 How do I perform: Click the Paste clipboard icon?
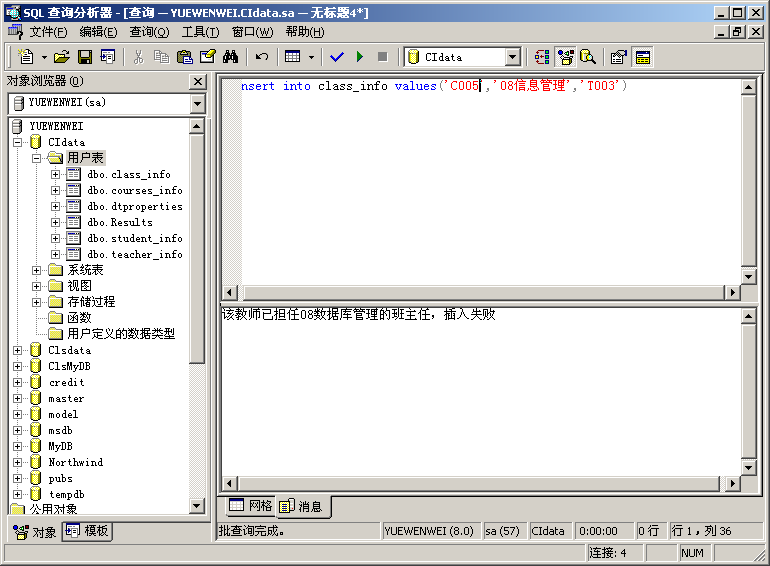point(184,57)
